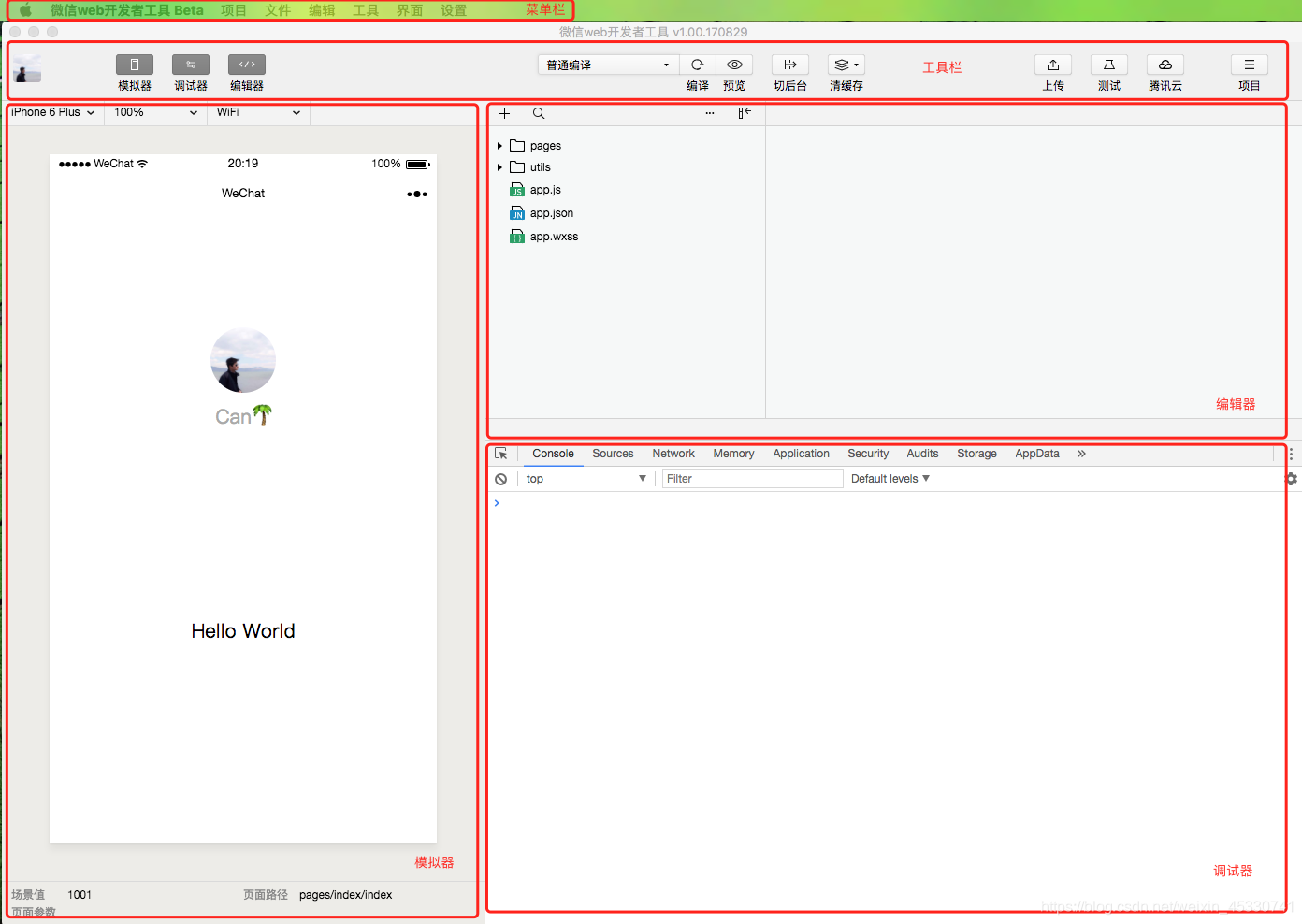The width and height of the screenshot is (1302, 924).
Task: Open the 微信web开发者工具 Beta app menu
Action: click(127, 10)
